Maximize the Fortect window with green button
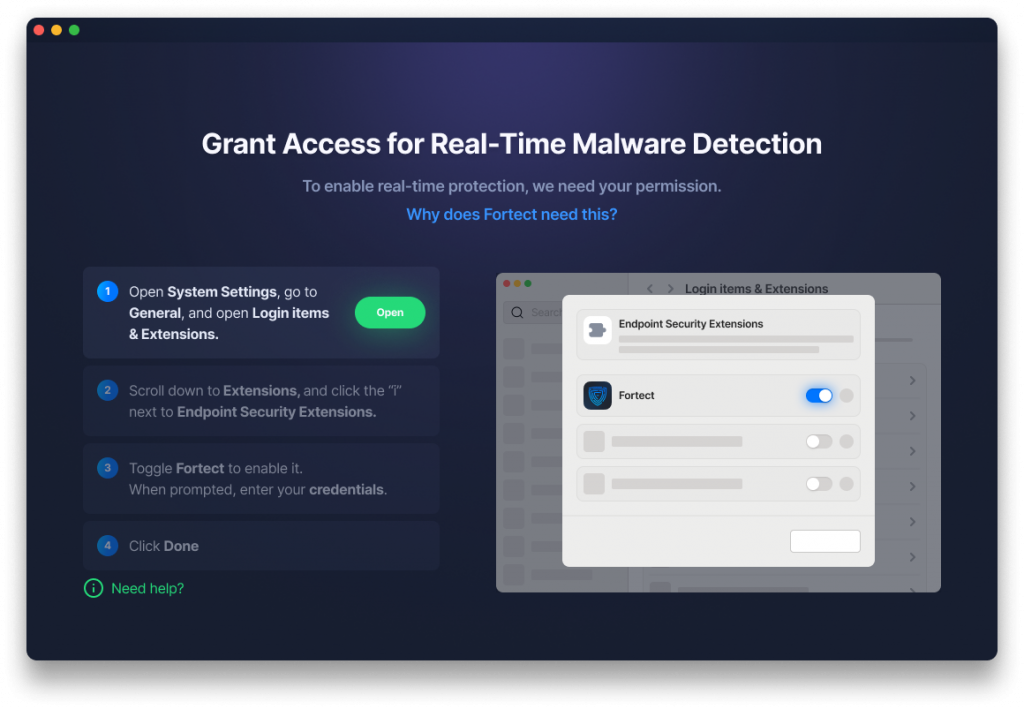This screenshot has width=1024, height=709. coord(74,30)
